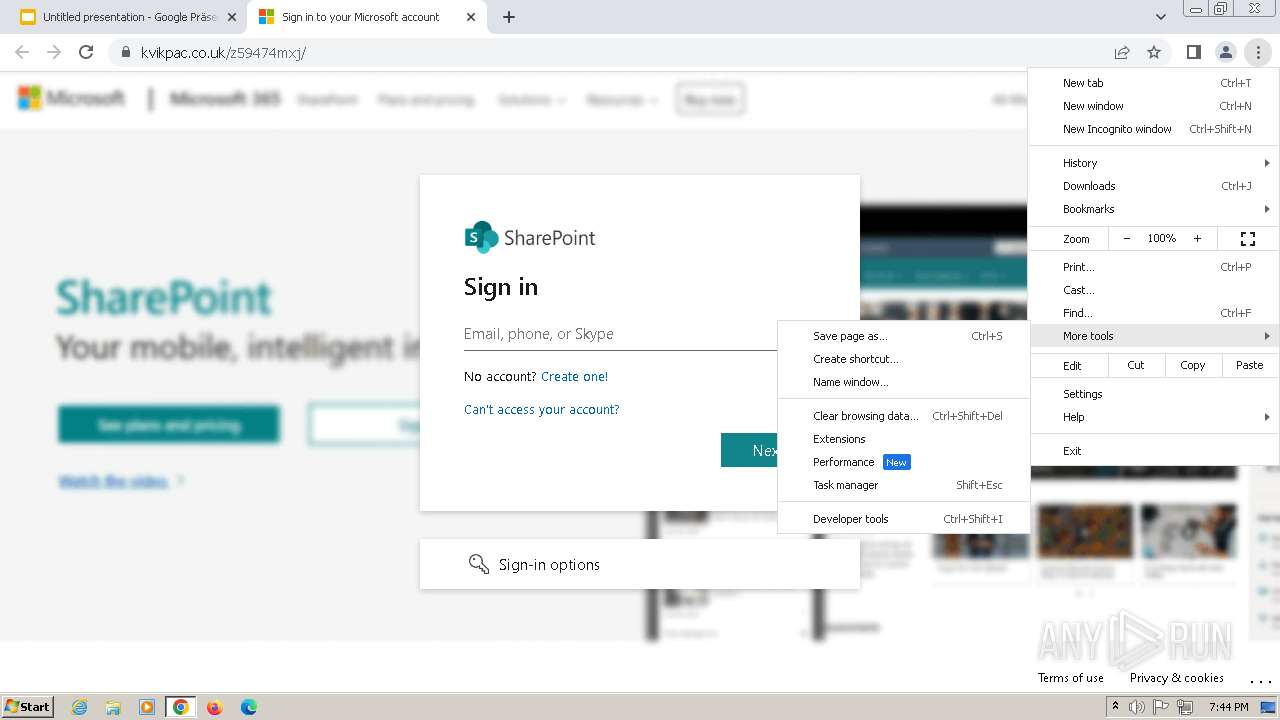Close the Microsoft sign-in tab

pyautogui.click(x=470, y=17)
